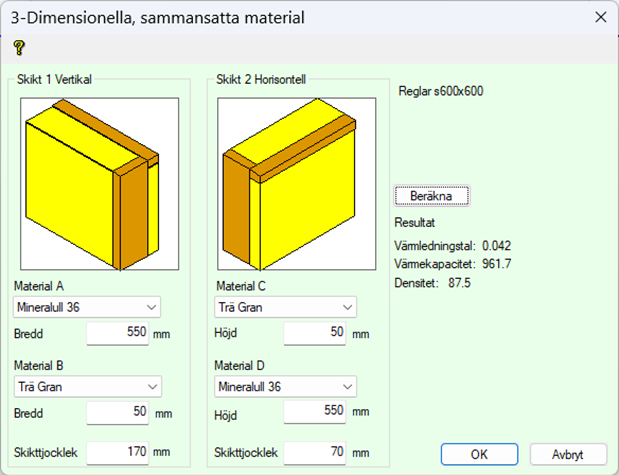
Task: Expand the Material B combo box
Action: 87,385
